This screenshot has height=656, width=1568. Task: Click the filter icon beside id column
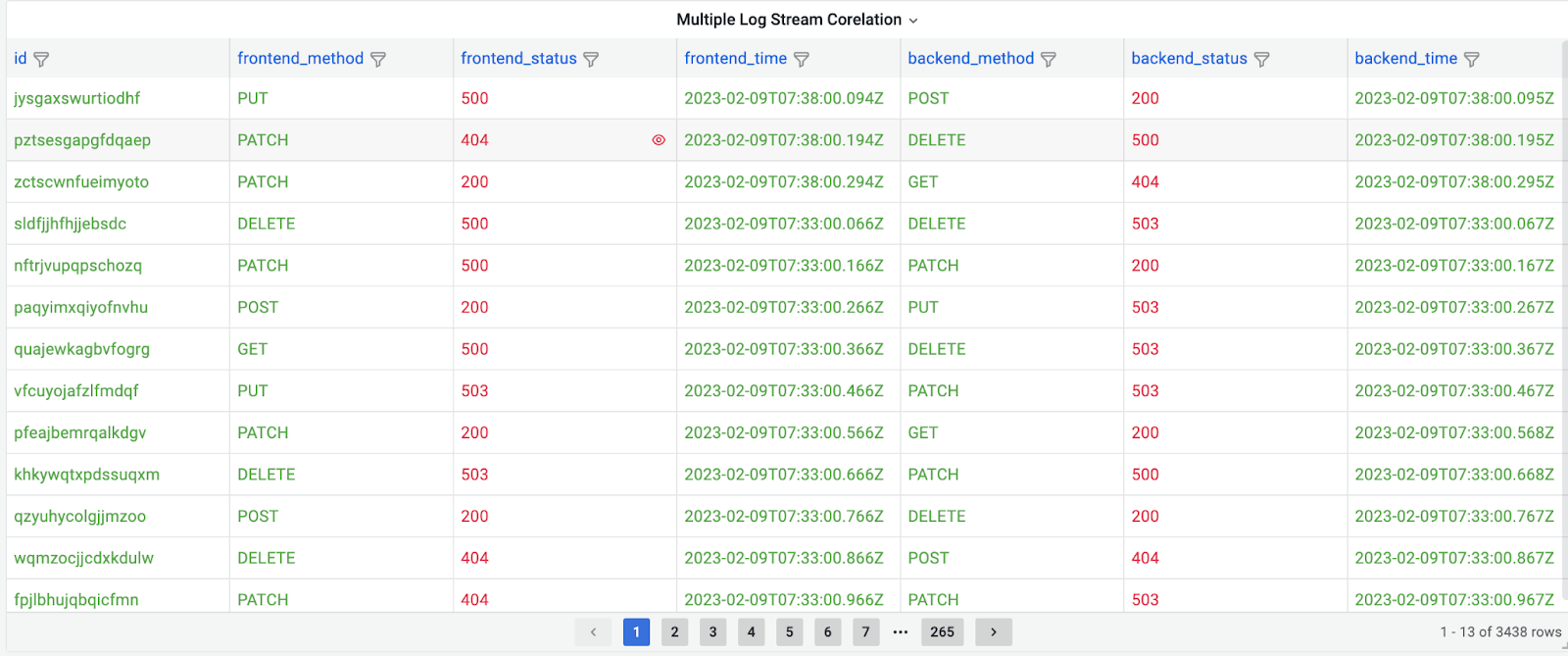point(41,60)
